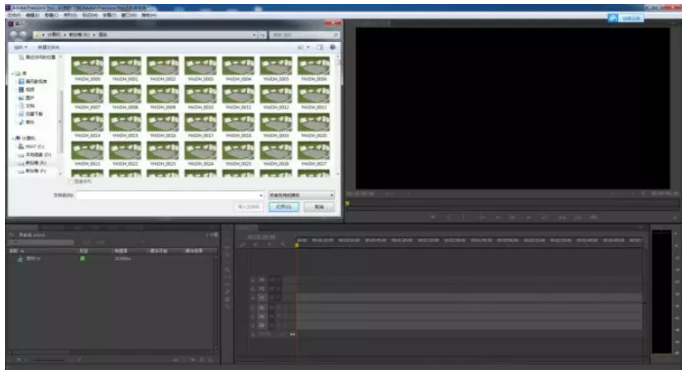
Task: Collapse the Computer tree node
Action: pos(13,138)
